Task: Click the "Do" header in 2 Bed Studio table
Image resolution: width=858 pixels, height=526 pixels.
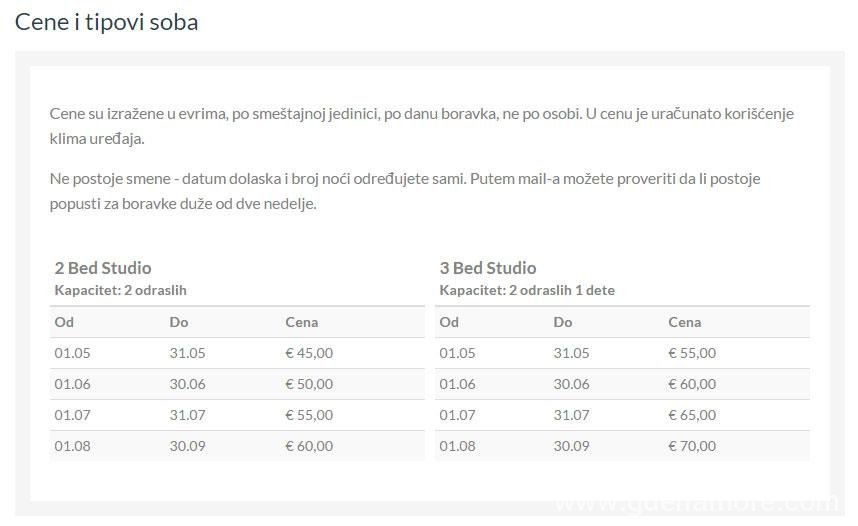Action: click(179, 322)
